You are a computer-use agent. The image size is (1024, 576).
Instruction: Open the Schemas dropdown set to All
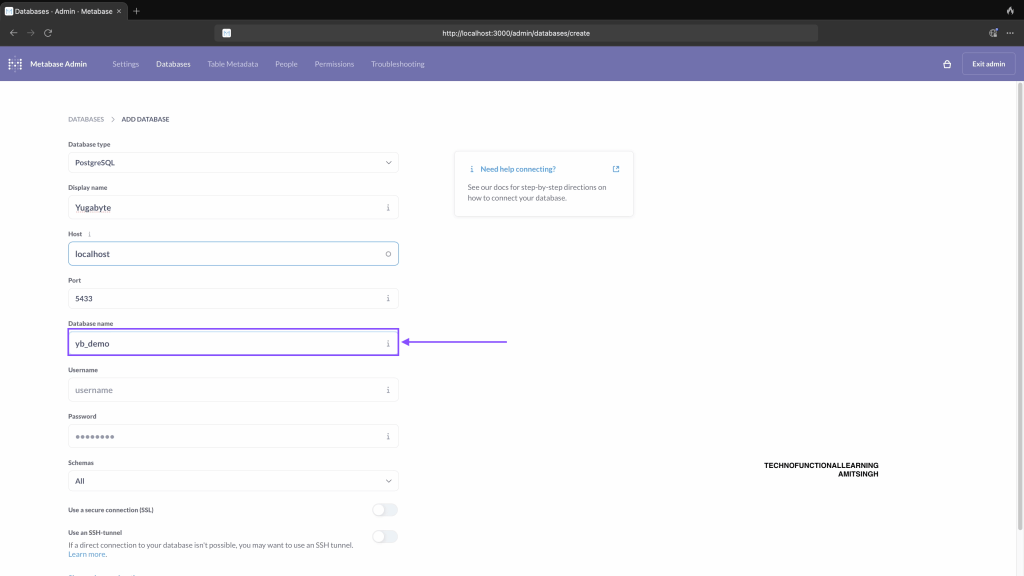point(233,481)
